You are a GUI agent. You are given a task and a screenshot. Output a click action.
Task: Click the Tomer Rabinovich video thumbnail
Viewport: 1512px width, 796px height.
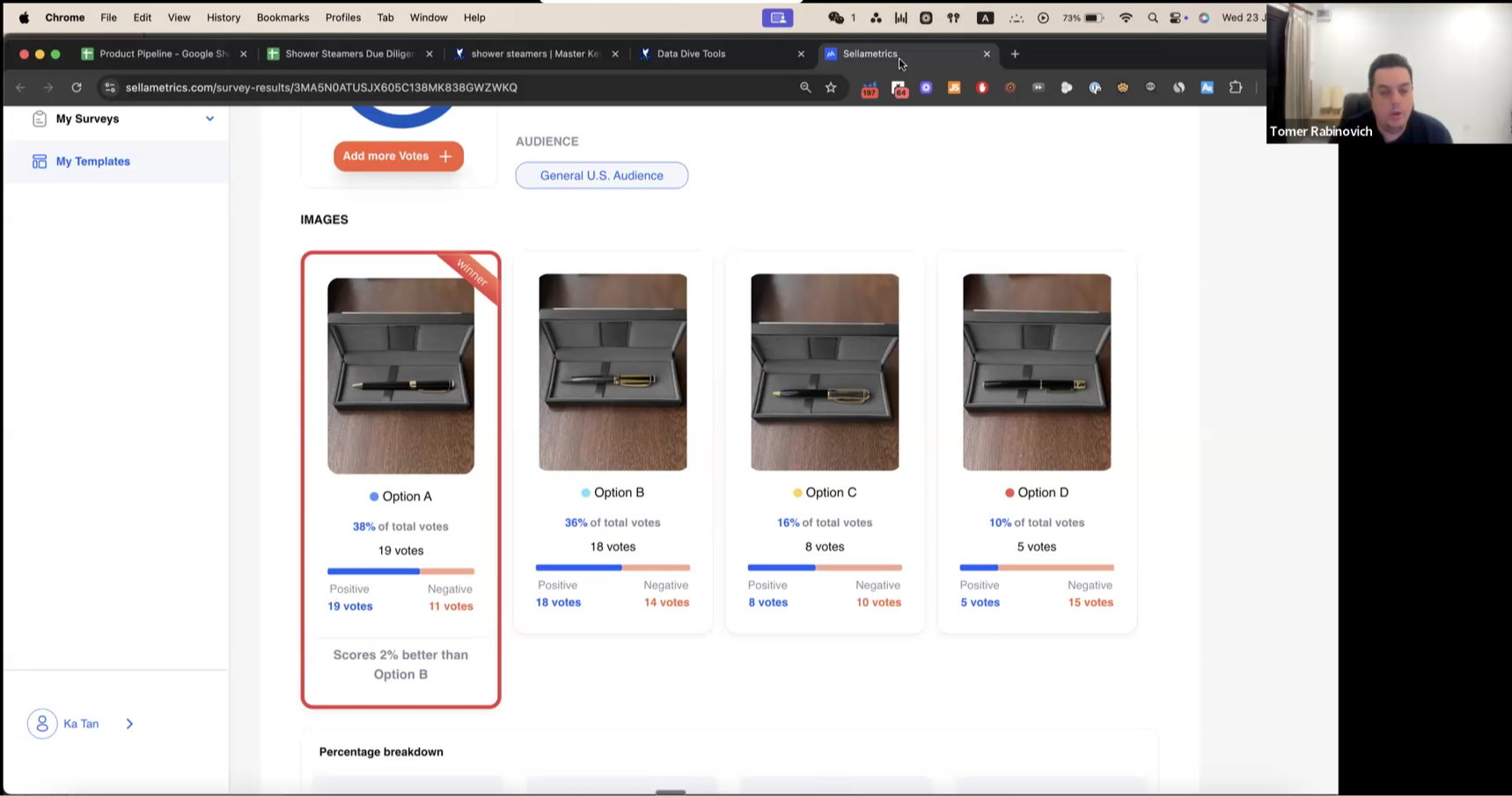(x=1389, y=72)
